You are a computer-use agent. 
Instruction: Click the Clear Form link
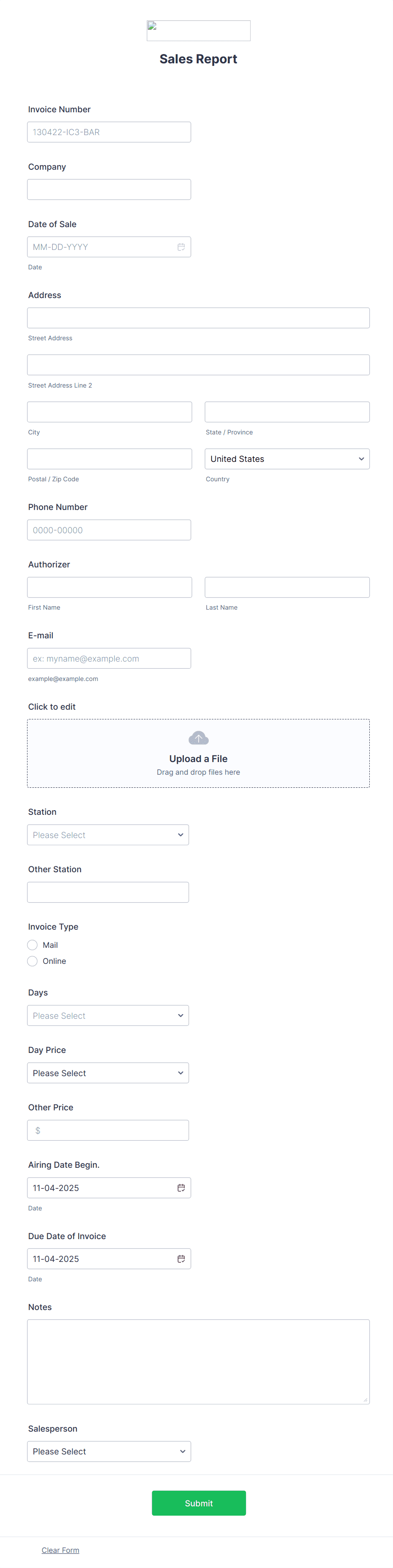[x=60, y=1550]
